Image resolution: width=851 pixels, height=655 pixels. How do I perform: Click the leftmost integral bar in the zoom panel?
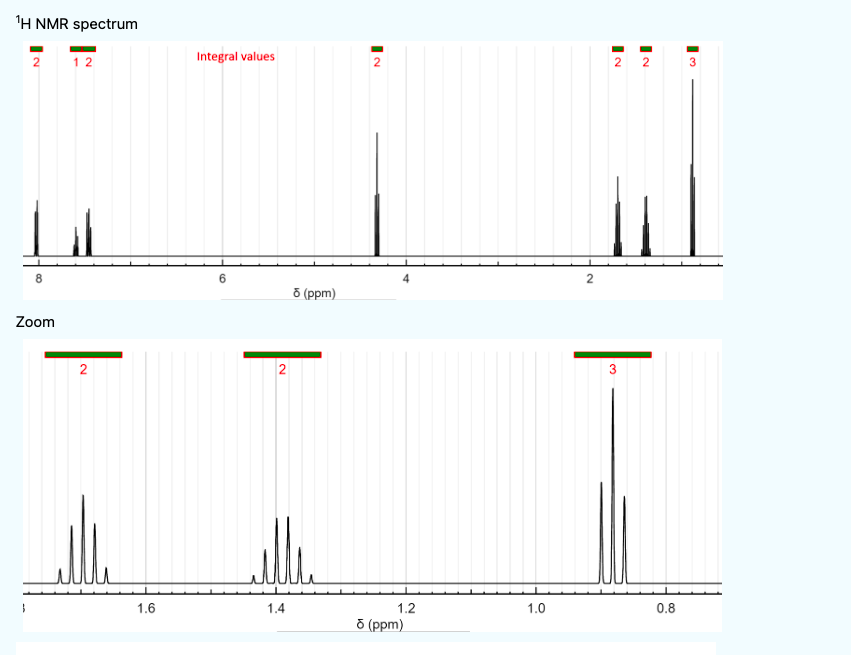click(83, 353)
